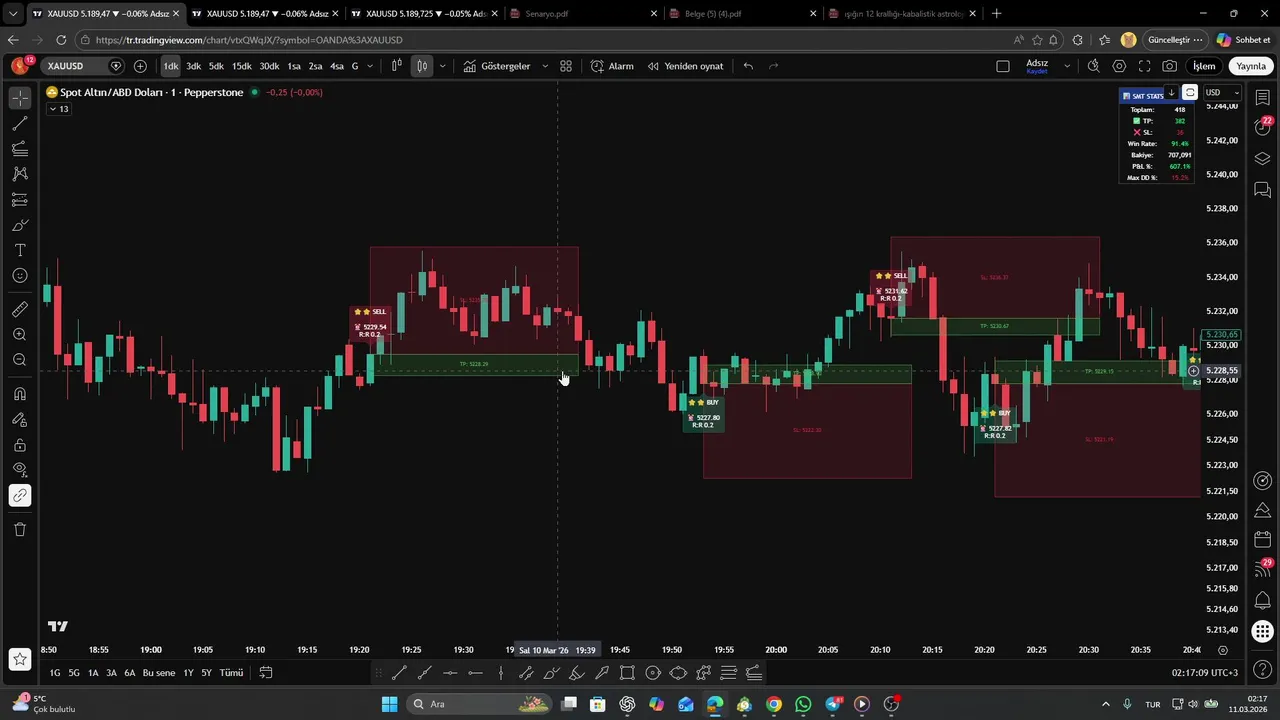The image size is (1280, 720).
Task: Open chats icon in right sidebar
Action: click(1262, 189)
